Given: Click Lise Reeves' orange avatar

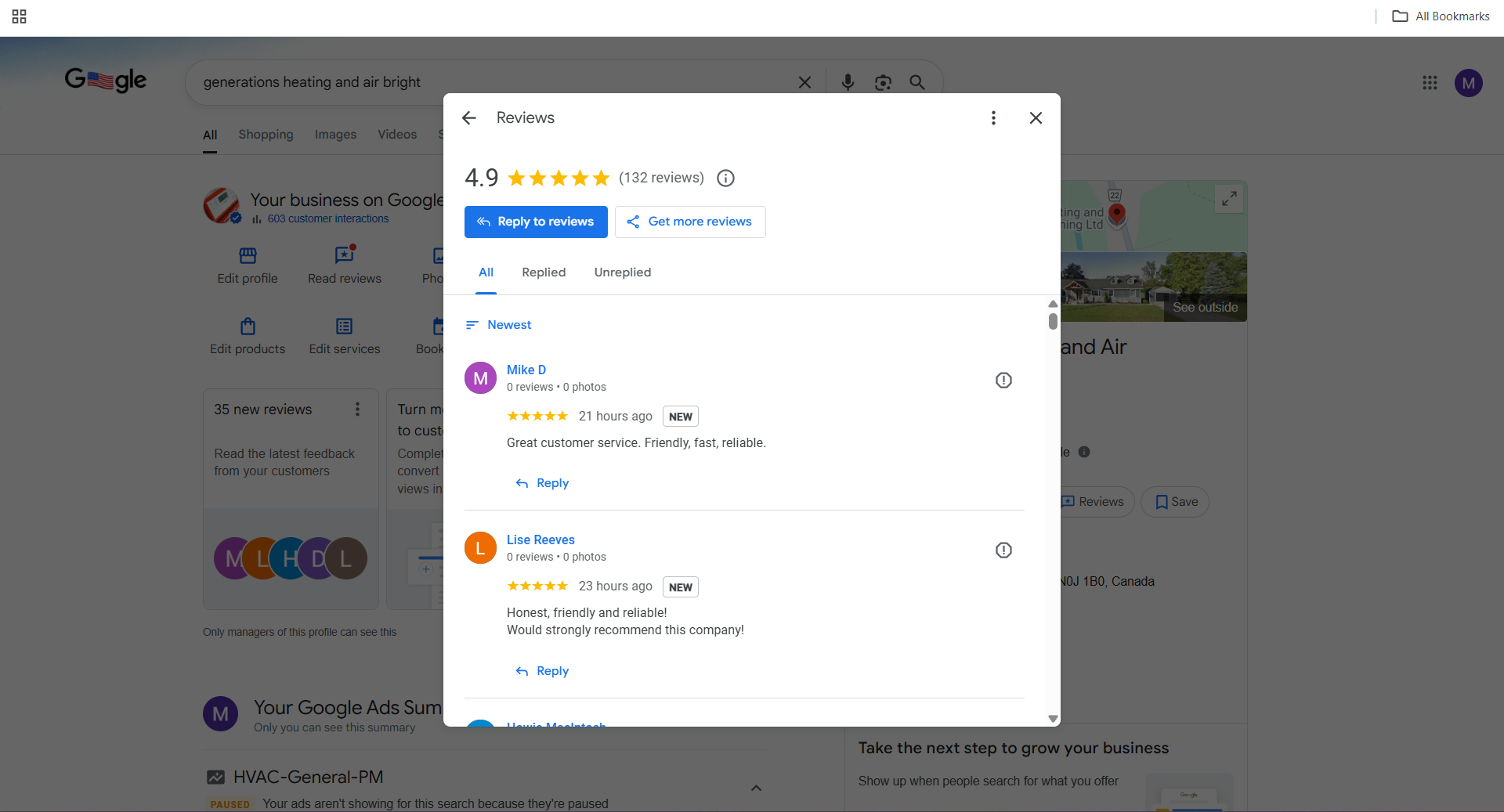Looking at the screenshot, I should click(480, 548).
